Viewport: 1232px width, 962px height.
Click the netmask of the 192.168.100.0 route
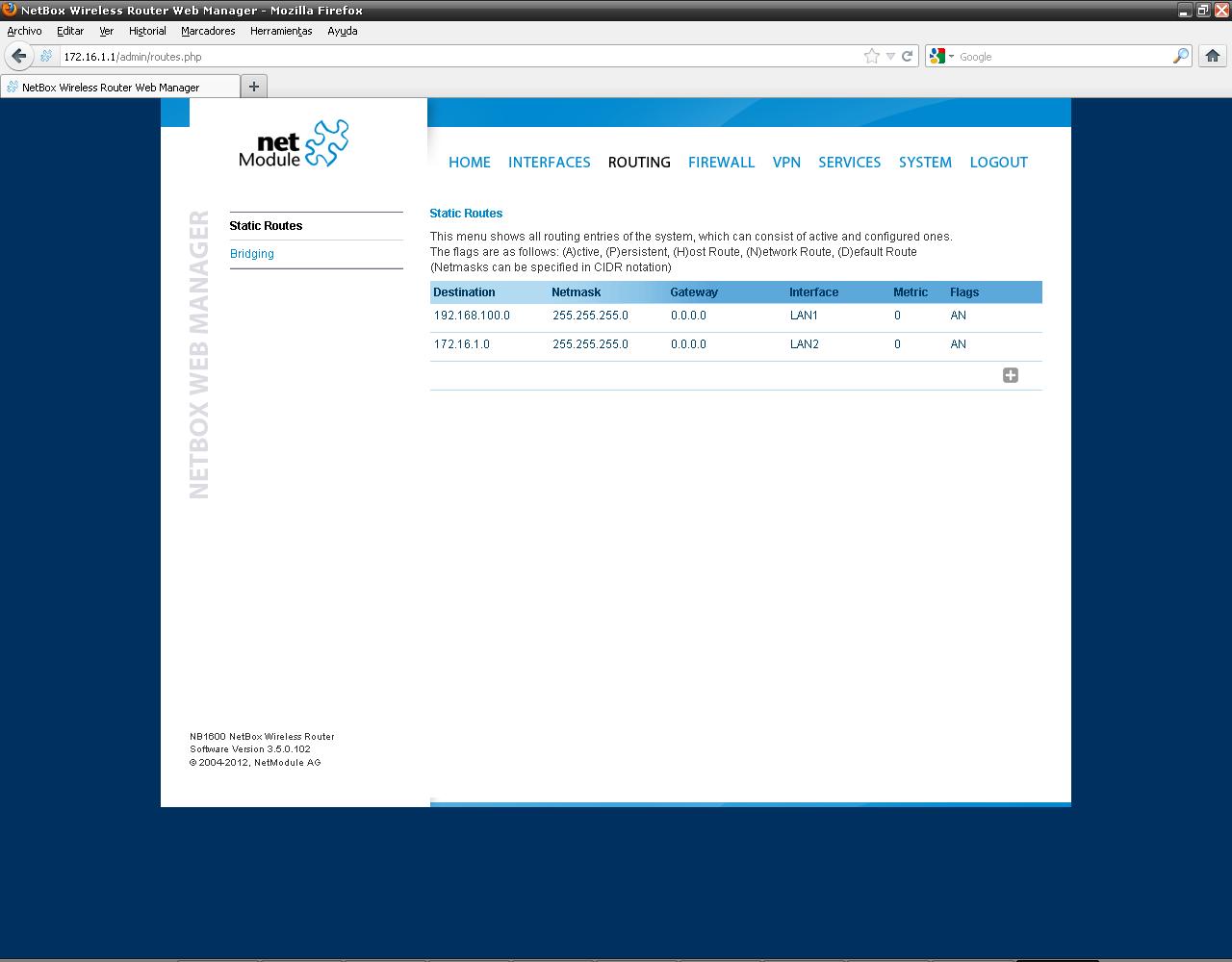[590, 316]
